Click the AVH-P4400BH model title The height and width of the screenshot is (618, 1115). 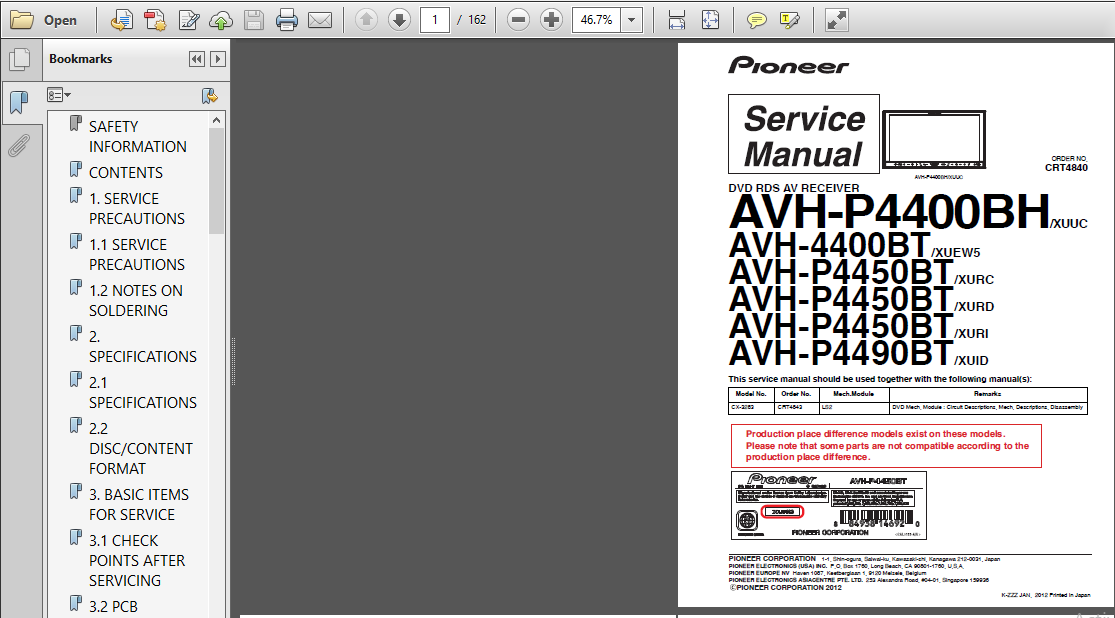(889, 211)
